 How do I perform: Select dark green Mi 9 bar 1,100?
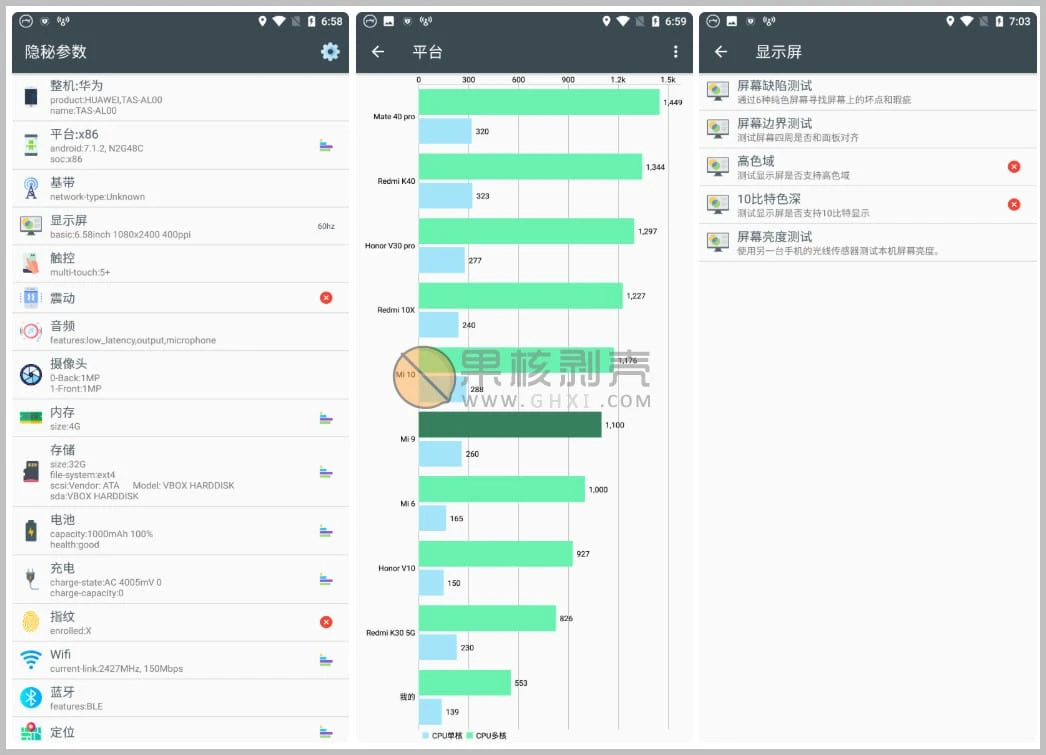tap(510, 425)
